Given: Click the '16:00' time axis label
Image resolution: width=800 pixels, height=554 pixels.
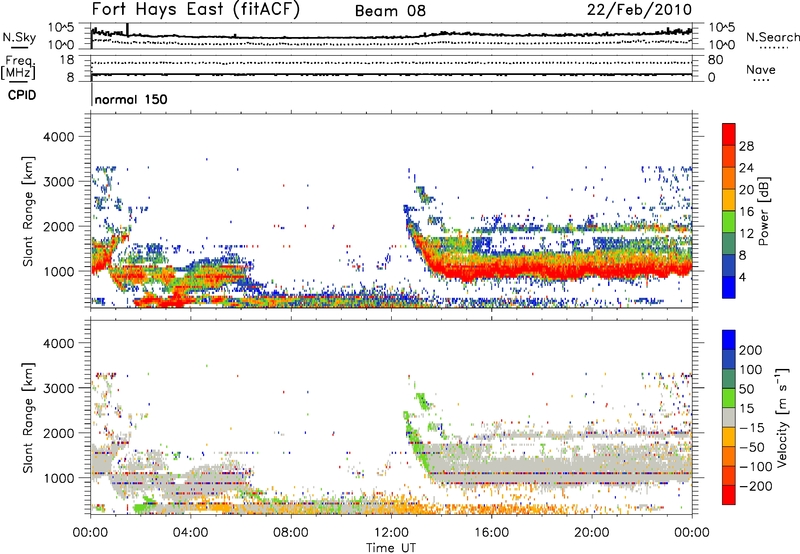Looking at the screenshot, I should pos(491,533).
